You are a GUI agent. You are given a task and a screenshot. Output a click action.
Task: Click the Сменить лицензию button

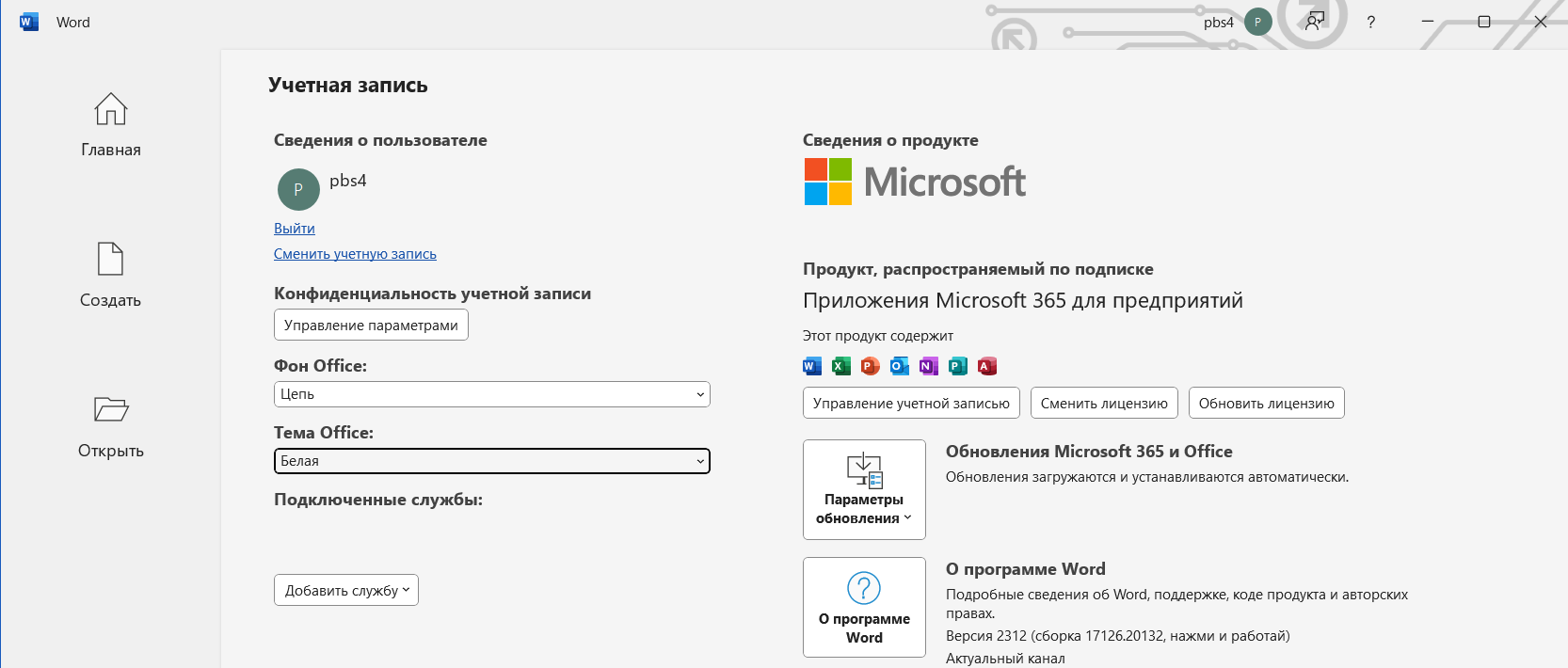1104,403
